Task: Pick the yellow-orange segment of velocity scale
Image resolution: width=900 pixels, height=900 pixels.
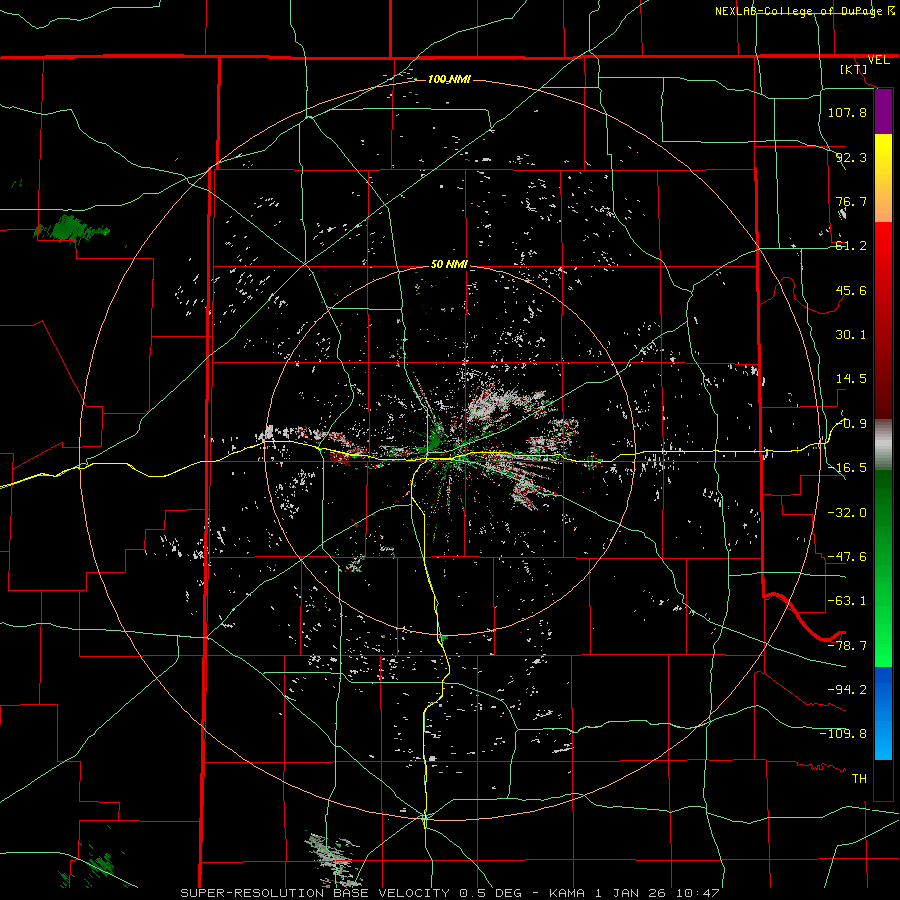Action: pyautogui.click(x=883, y=178)
